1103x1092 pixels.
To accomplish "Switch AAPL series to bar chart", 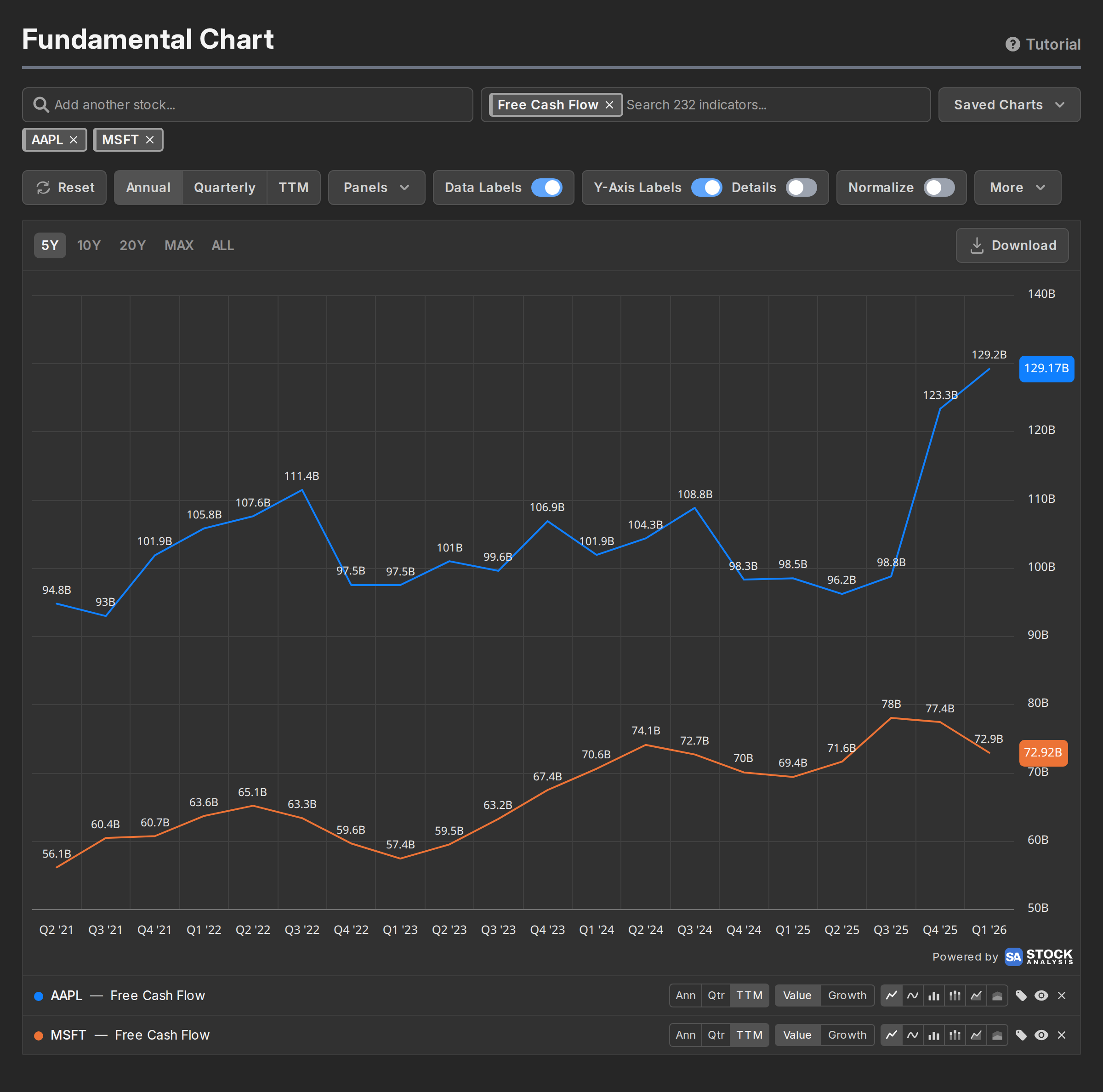I will click(933, 995).
